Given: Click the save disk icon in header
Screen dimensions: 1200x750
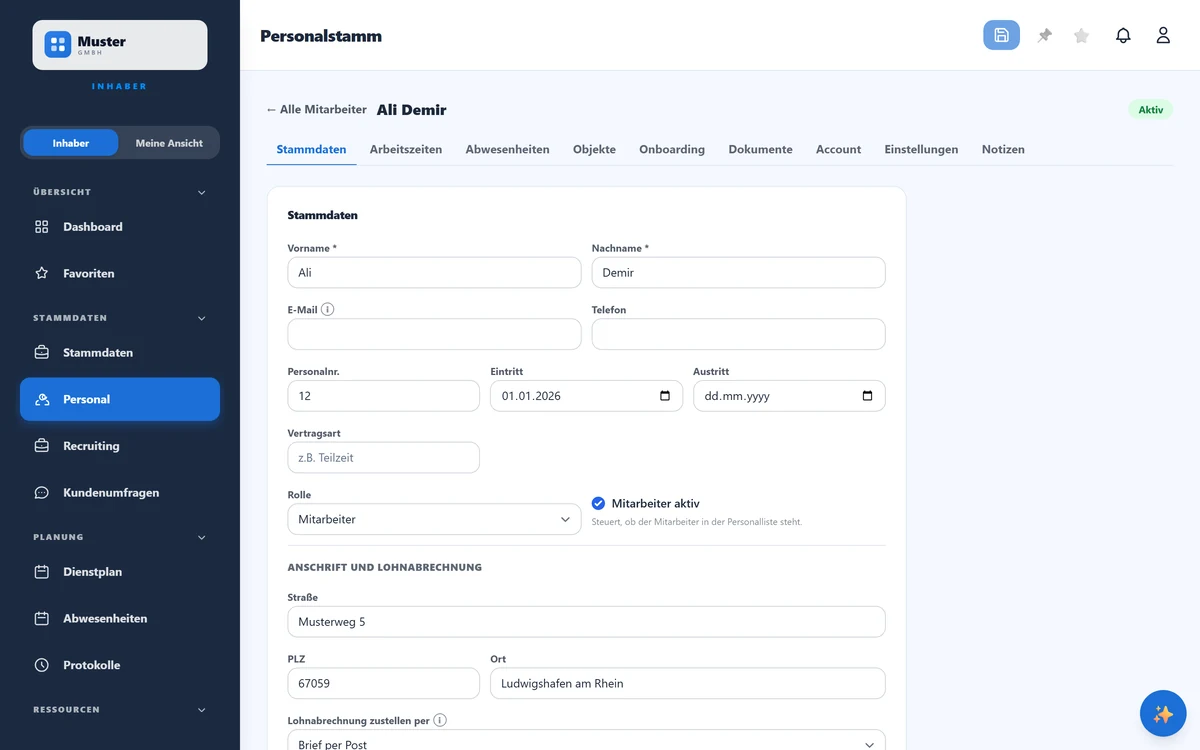Looking at the screenshot, I should click(1001, 35).
